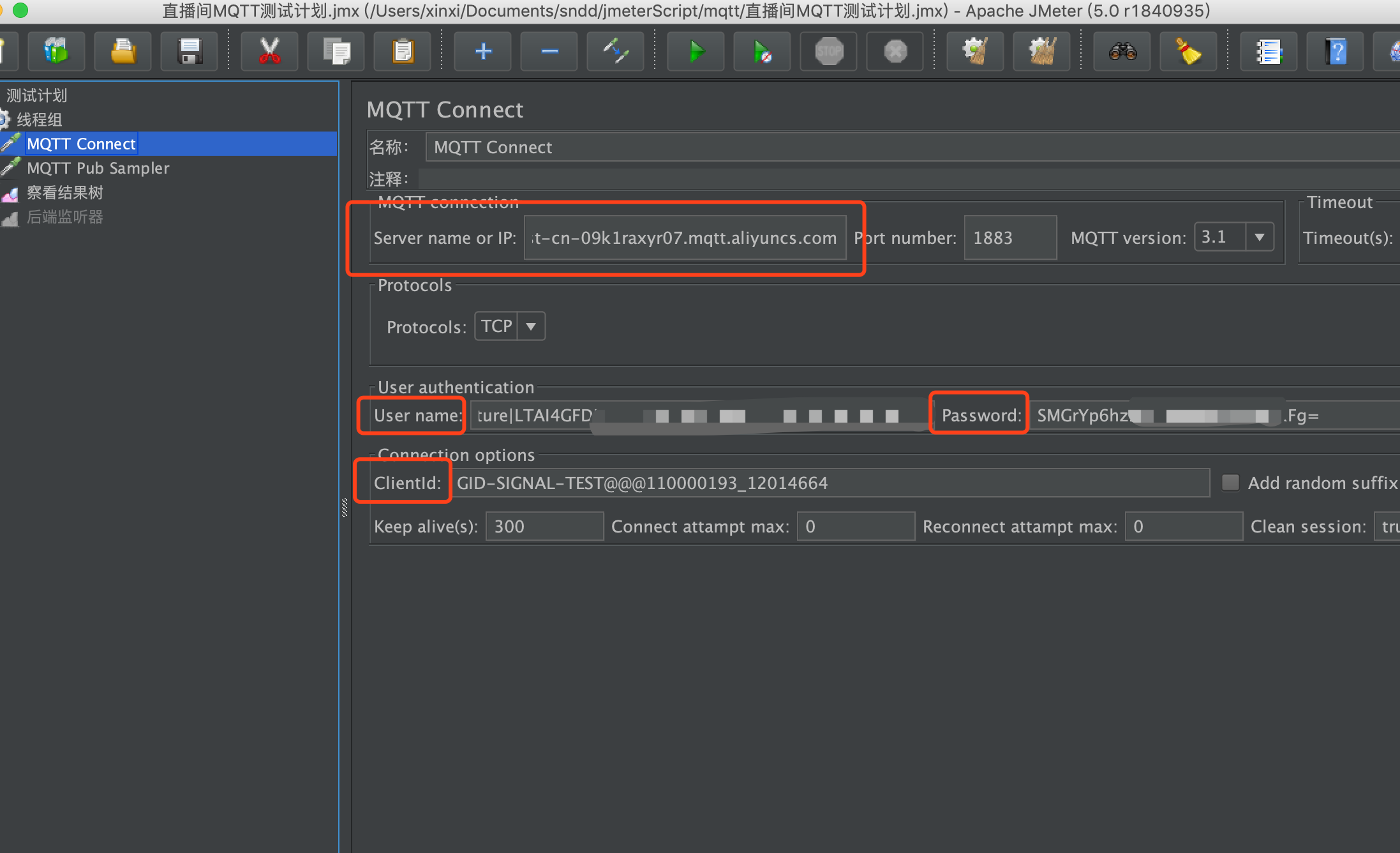Image resolution: width=1400 pixels, height=853 pixels.
Task: Select 察看结果树 listener in tree
Action: point(64,193)
